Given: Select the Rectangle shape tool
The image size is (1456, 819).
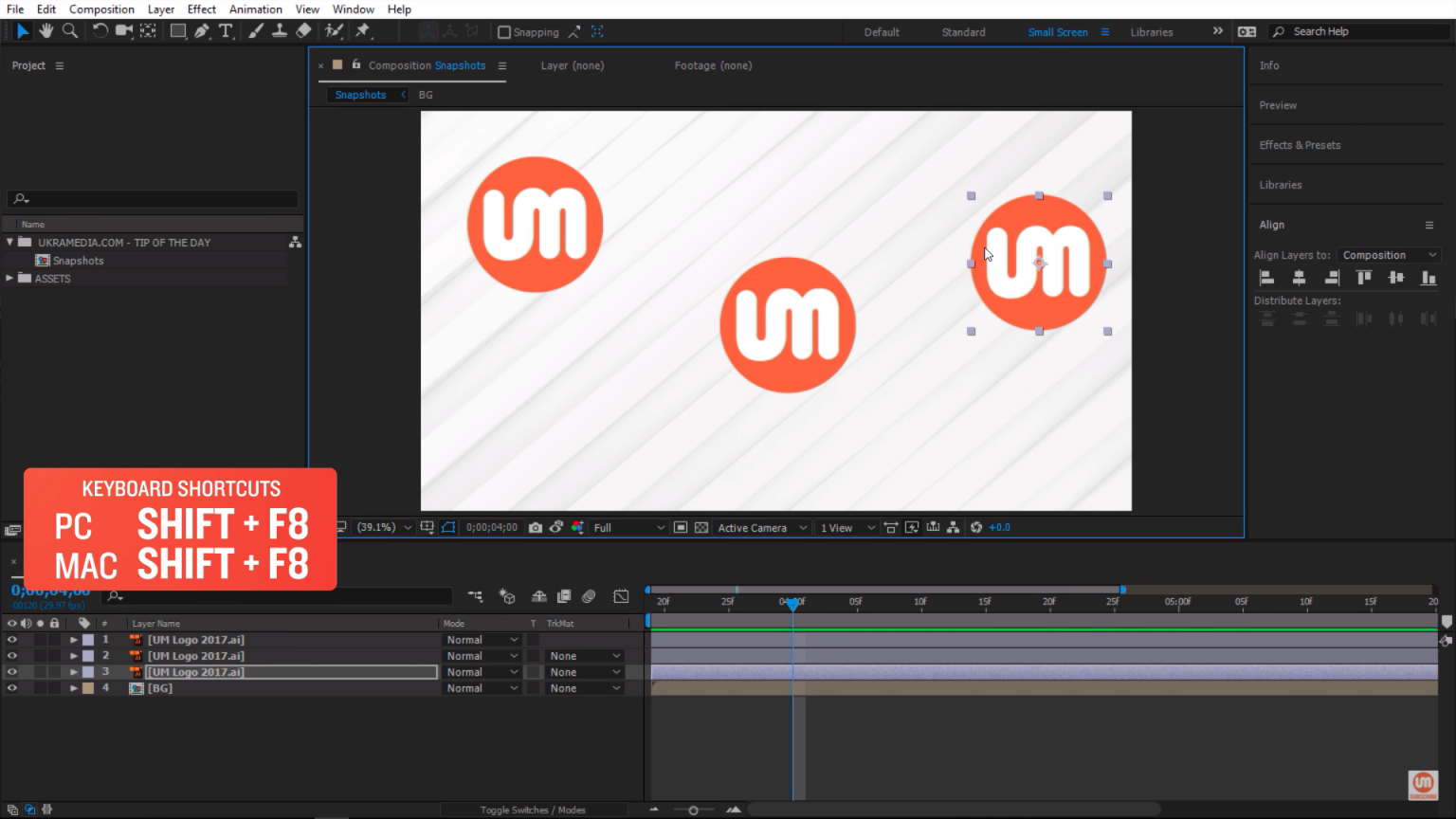Looking at the screenshot, I should (x=177, y=31).
